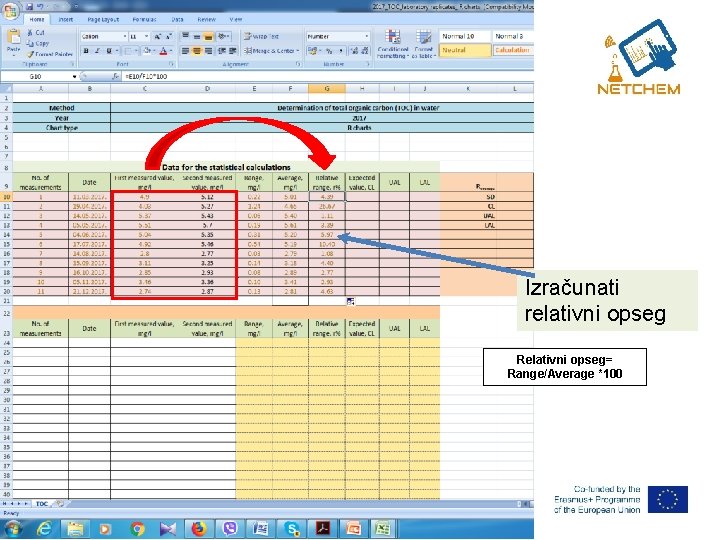Click the Format Painter brush
Image resolution: width=720 pixels, height=540 pixels.
click(50, 54)
